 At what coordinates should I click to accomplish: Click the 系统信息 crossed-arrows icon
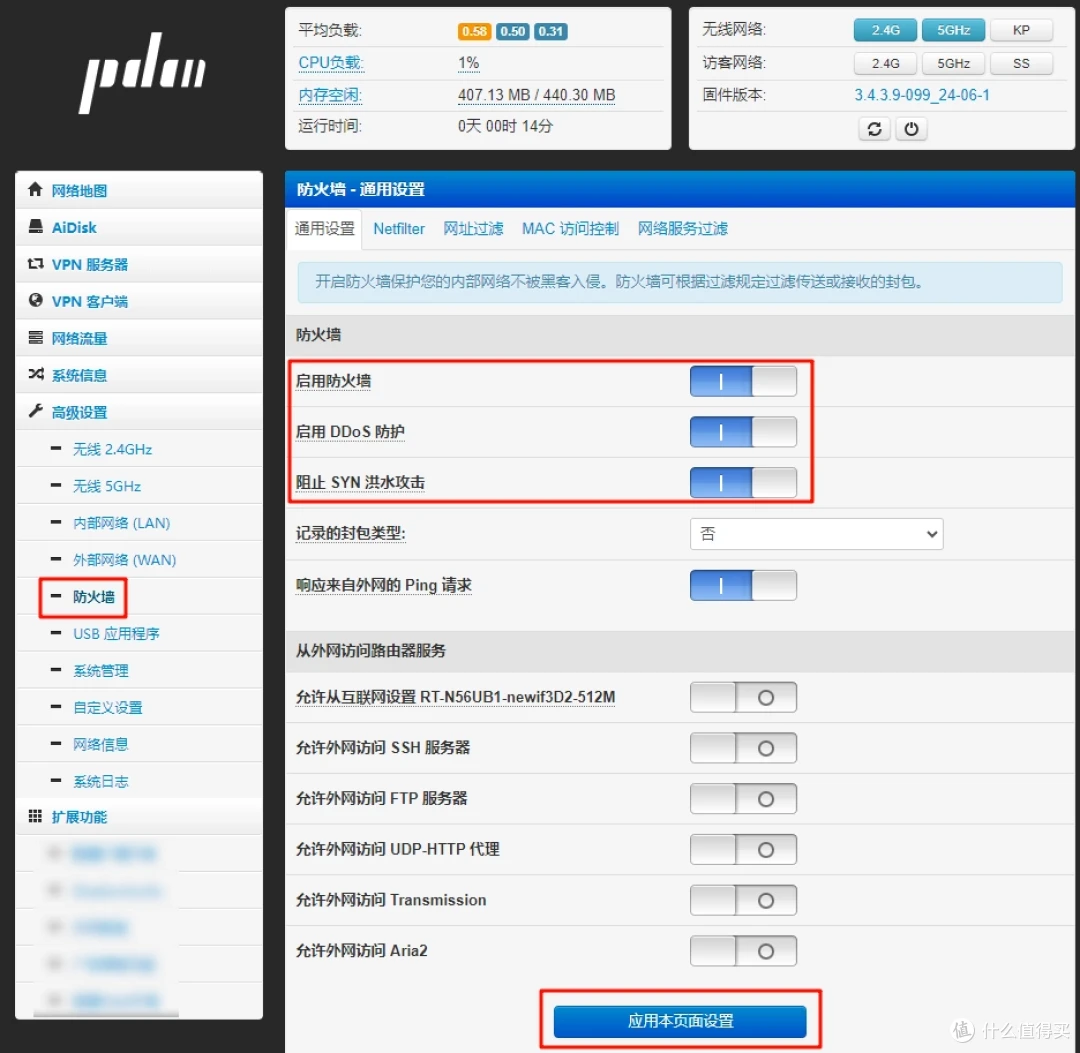[35, 375]
